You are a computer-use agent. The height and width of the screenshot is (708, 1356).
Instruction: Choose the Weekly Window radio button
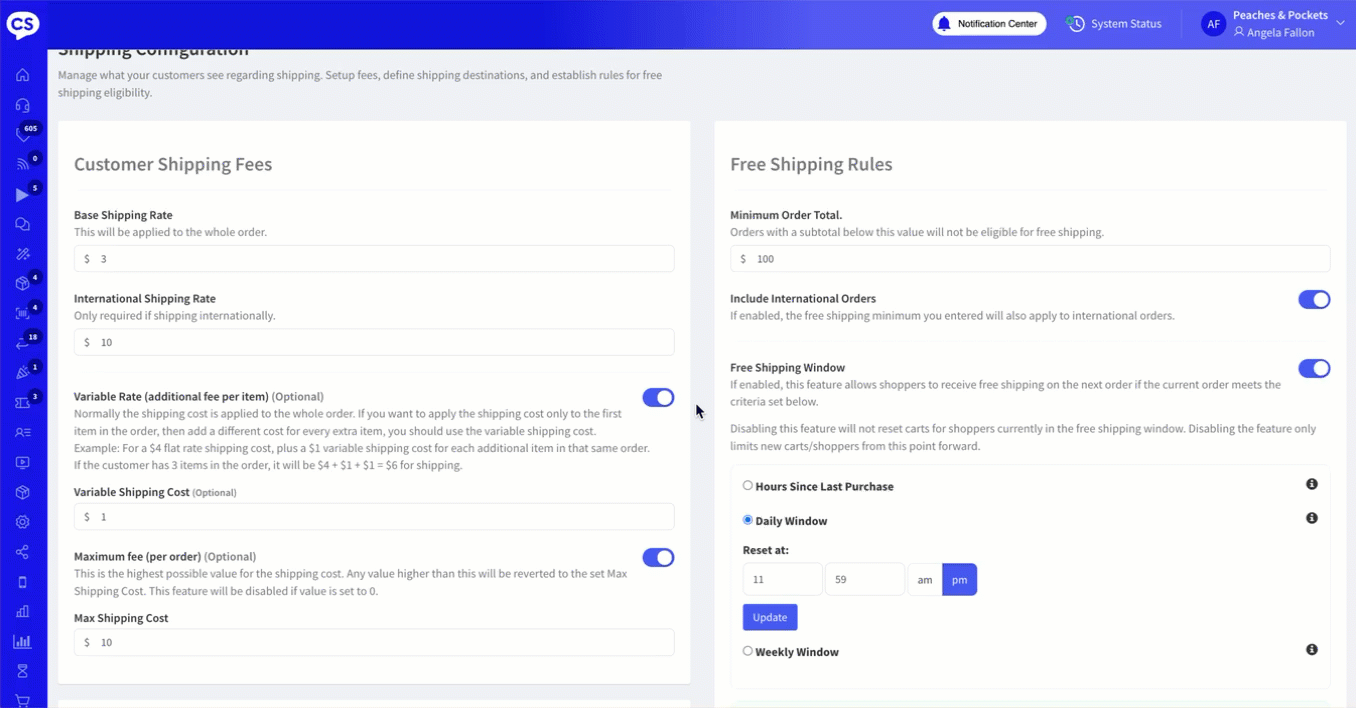tap(748, 651)
